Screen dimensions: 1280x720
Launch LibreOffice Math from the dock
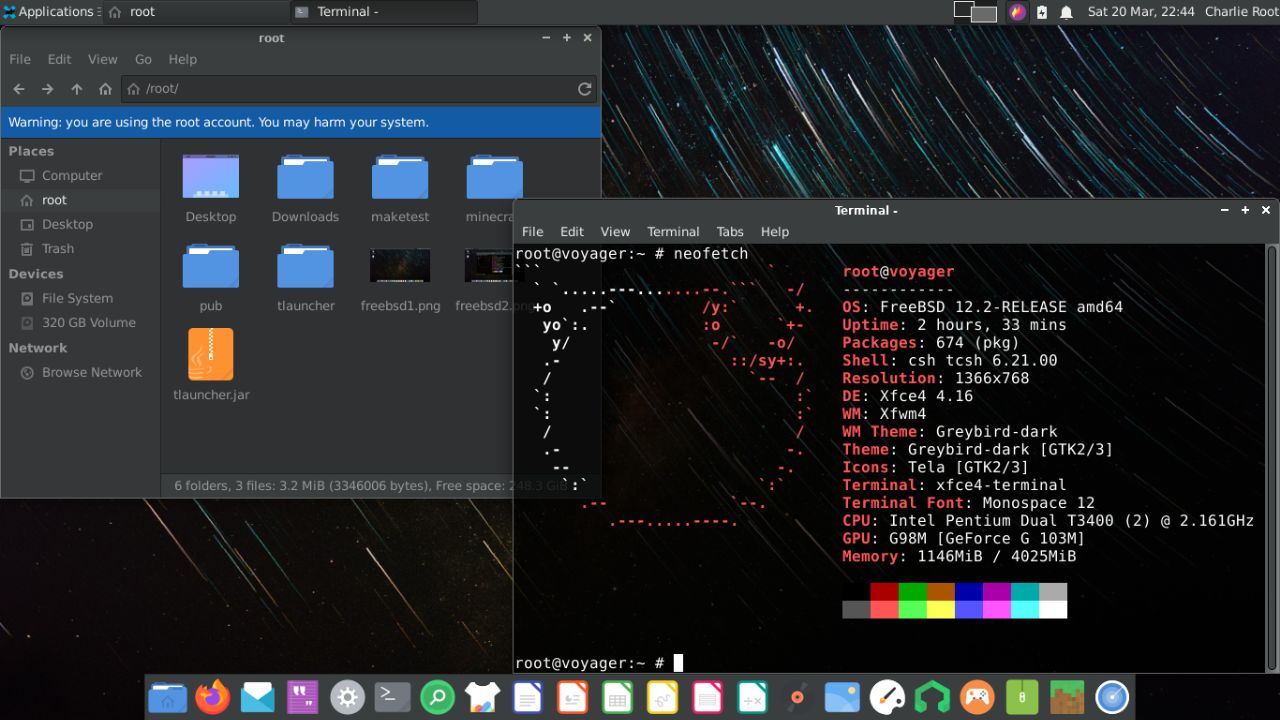point(752,697)
